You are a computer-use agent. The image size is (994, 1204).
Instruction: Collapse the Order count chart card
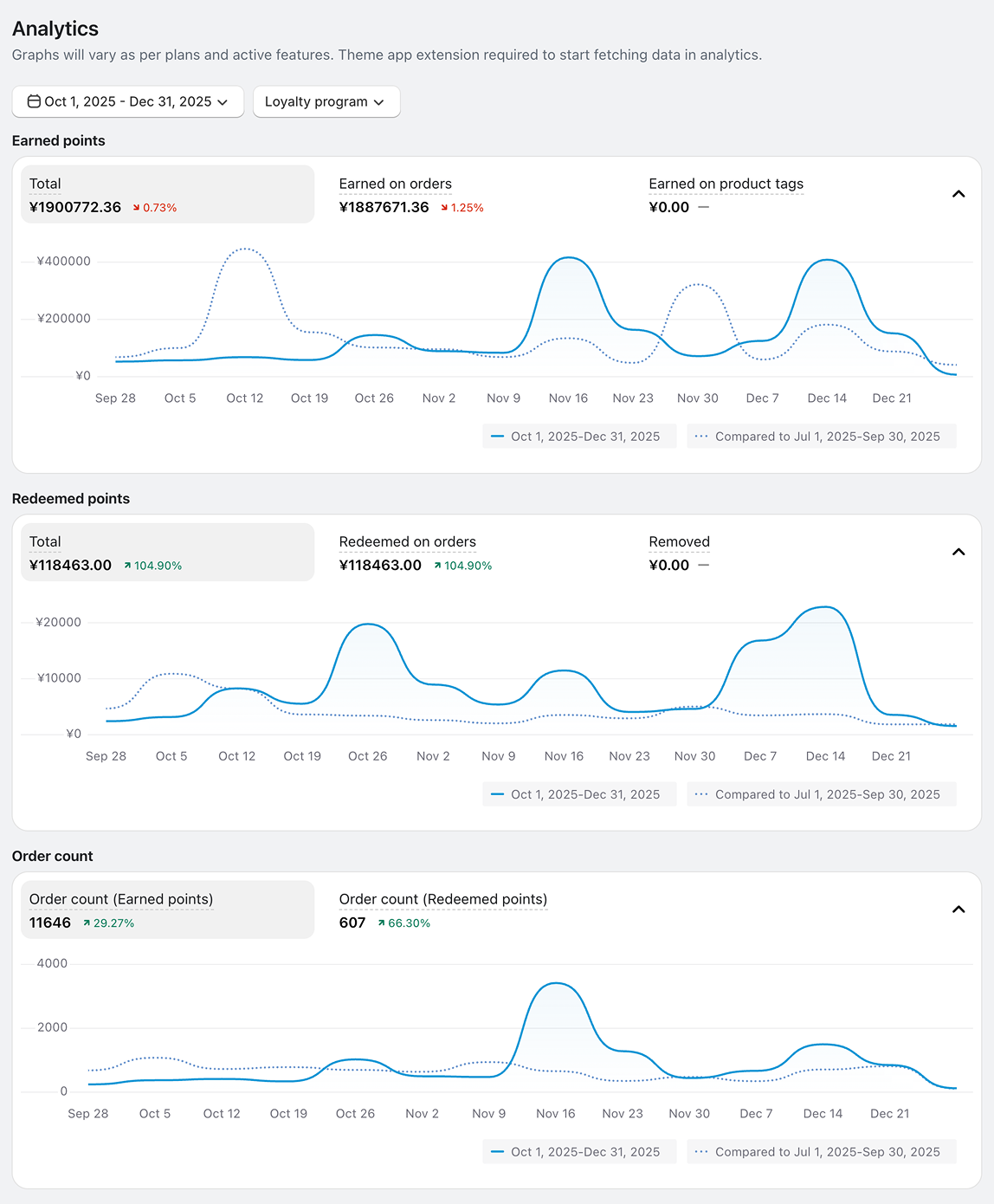tap(958, 909)
